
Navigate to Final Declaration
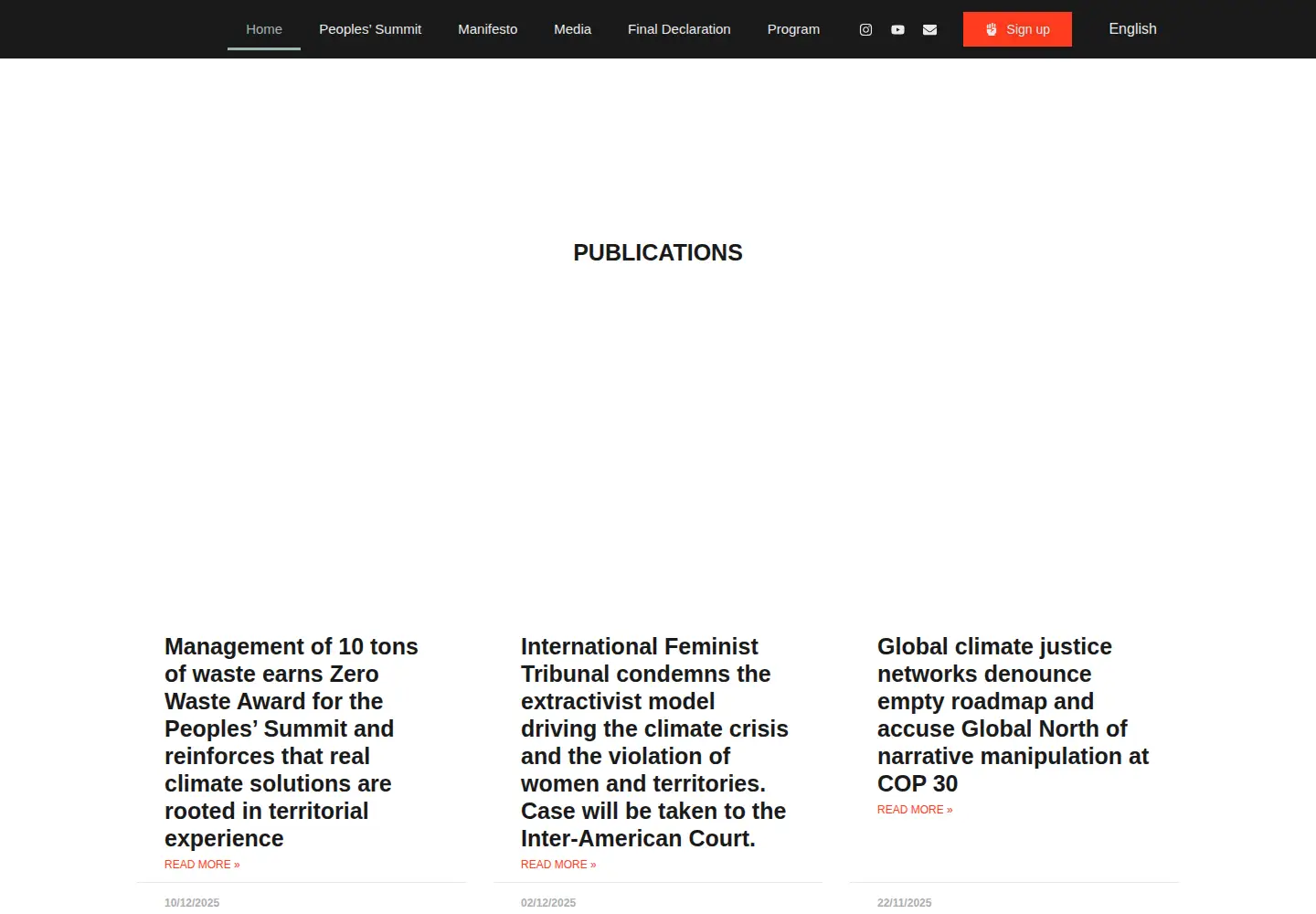pyautogui.click(x=679, y=29)
